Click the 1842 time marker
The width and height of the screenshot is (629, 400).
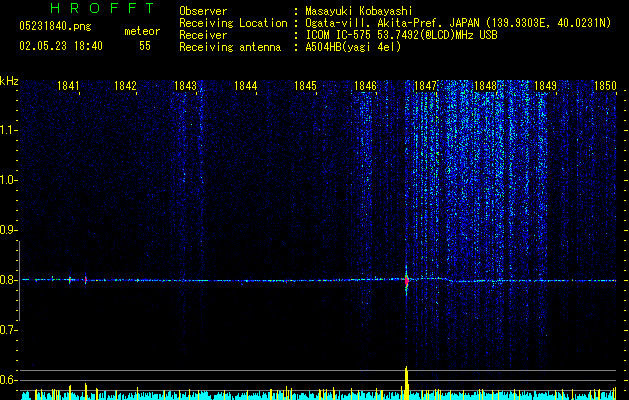[x=126, y=86]
